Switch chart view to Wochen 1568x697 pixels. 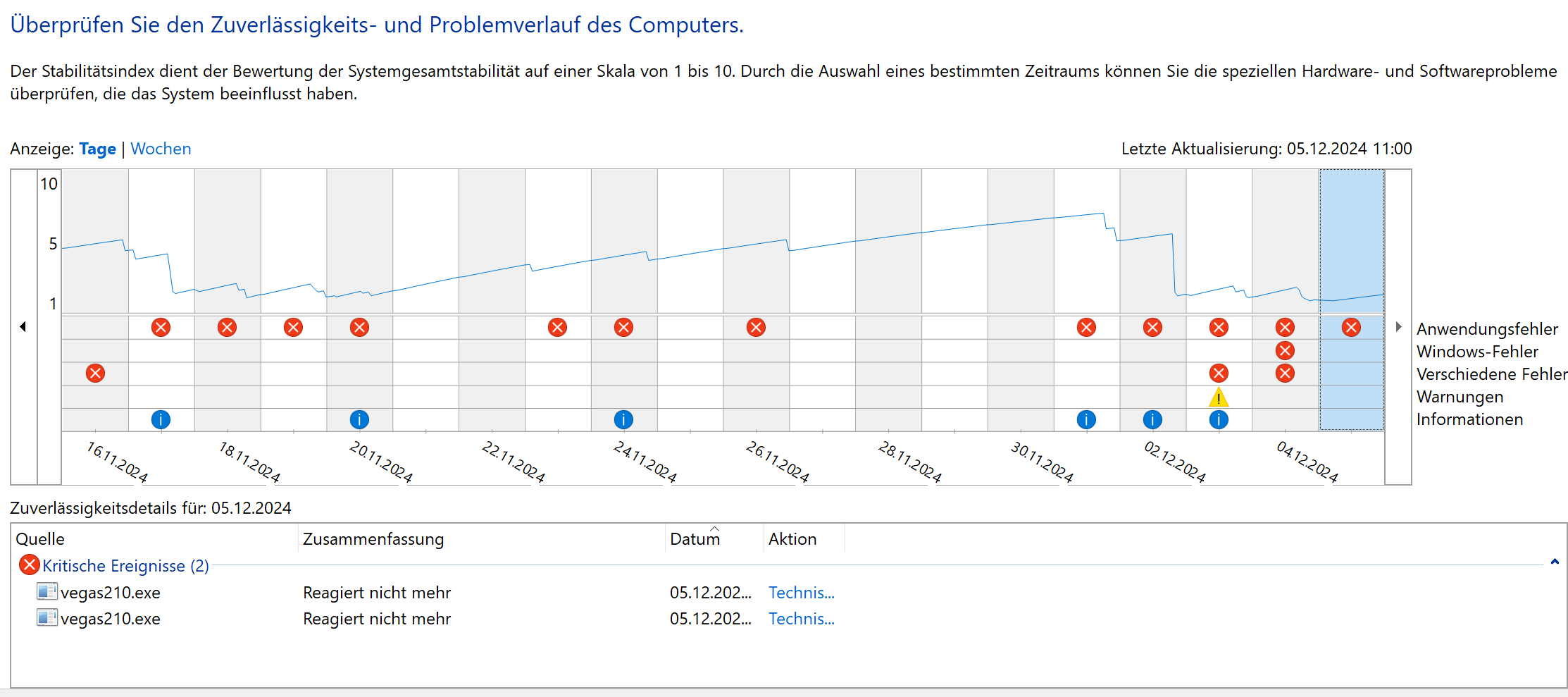[161, 149]
